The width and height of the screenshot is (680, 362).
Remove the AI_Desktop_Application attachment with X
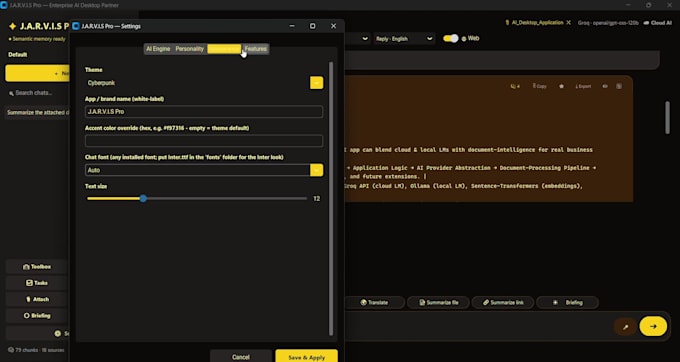(569, 23)
